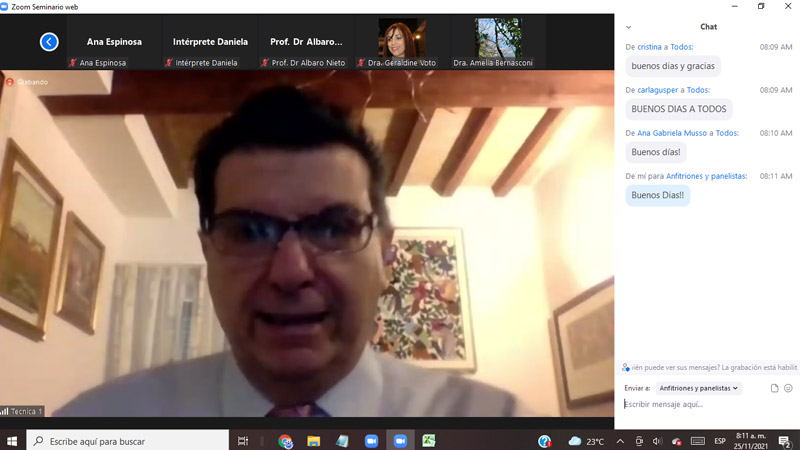
Task: Click the message 'Buenos días!' from Ana Gabriela
Action: pos(656,152)
